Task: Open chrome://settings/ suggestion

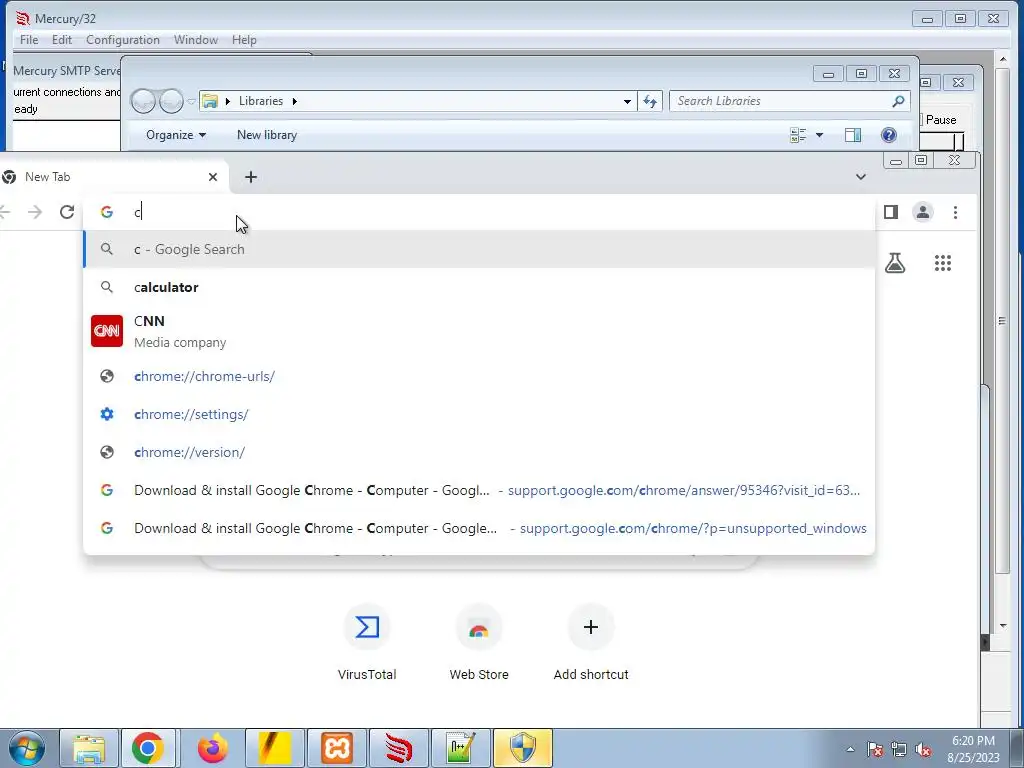Action: click(x=479, y=414)
